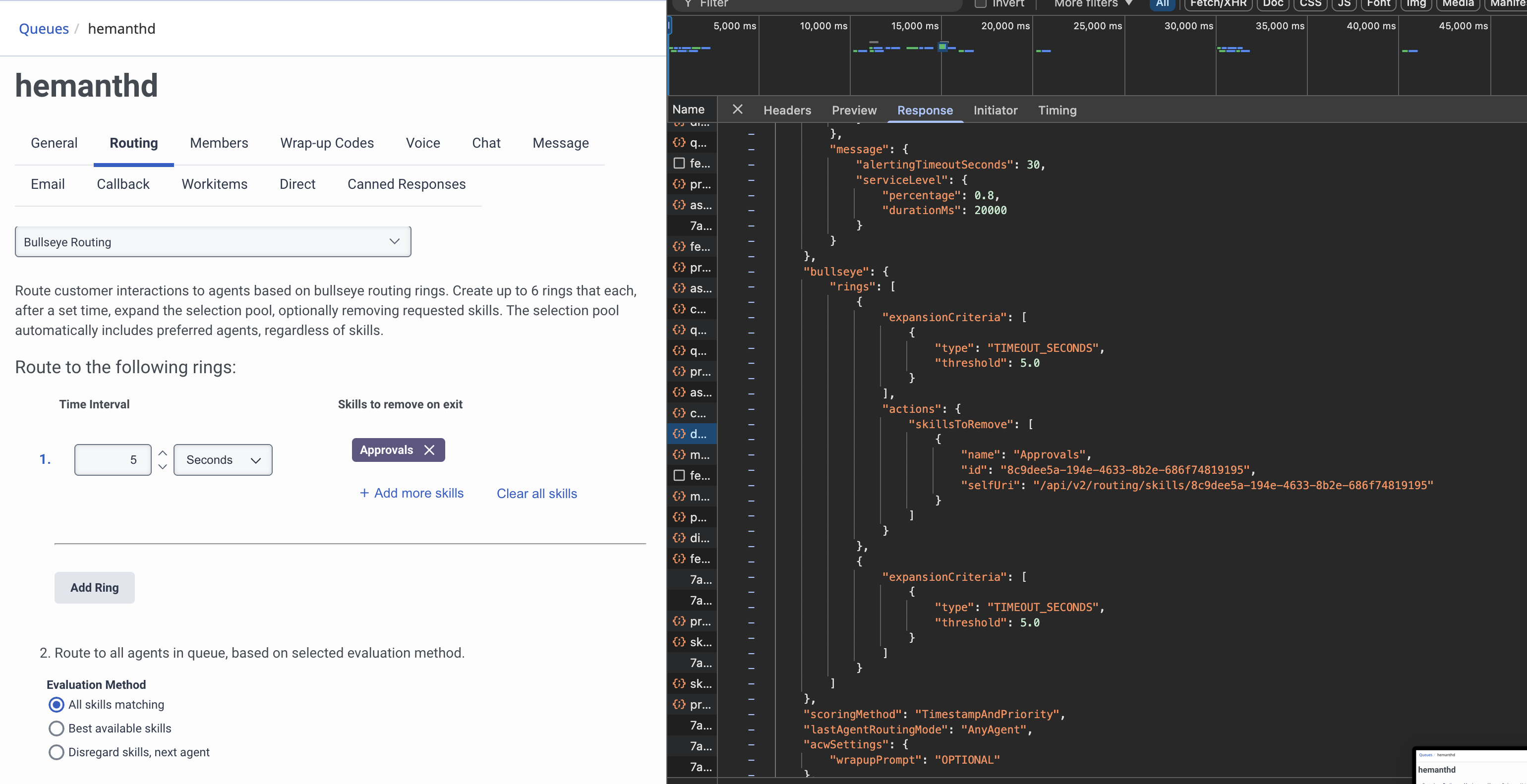Toggle the Invert filter checkbox
This screenshot has width=1527, height=784.
(981, 3)
